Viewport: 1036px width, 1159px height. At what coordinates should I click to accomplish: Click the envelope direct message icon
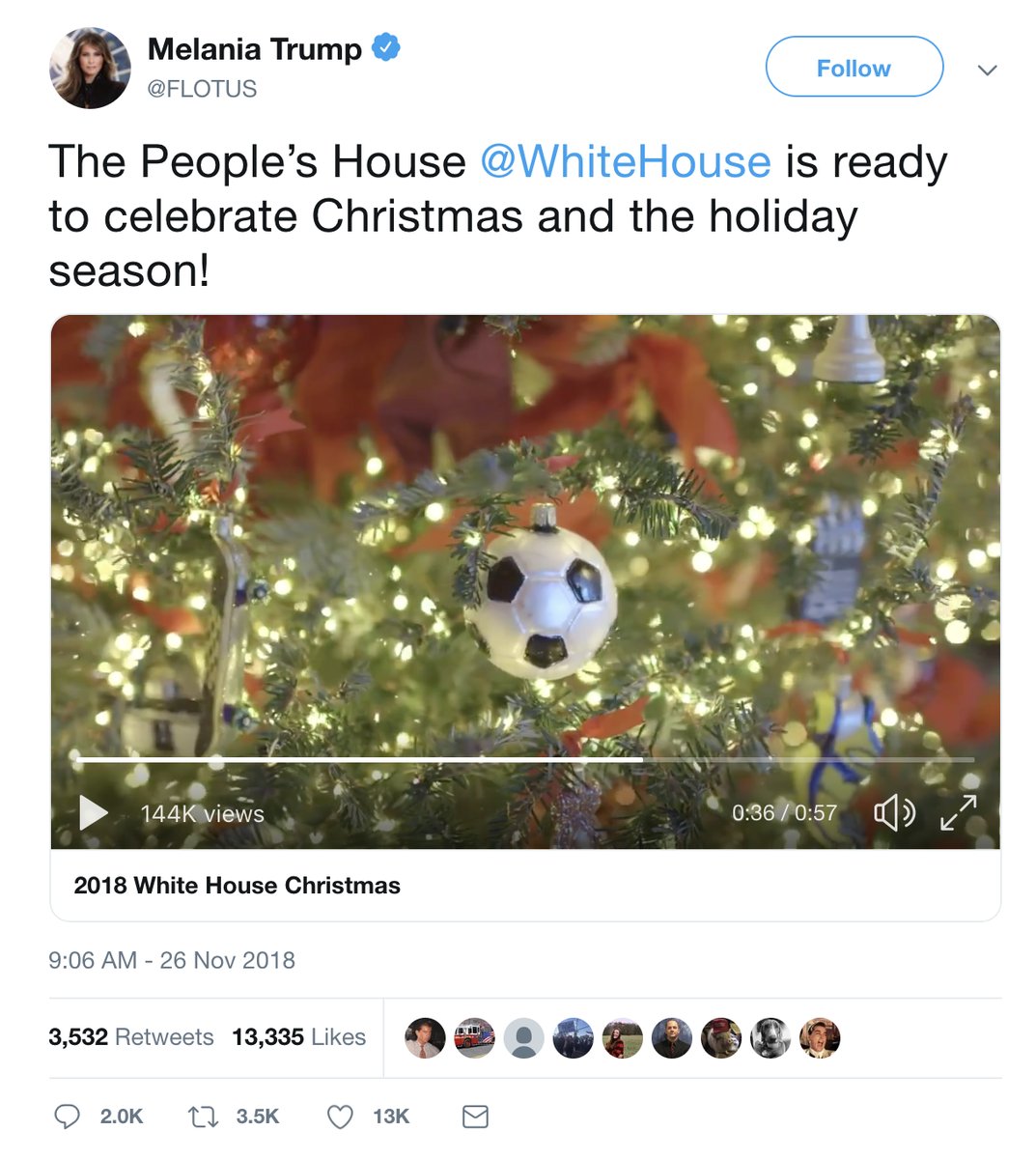[475, 1117]
